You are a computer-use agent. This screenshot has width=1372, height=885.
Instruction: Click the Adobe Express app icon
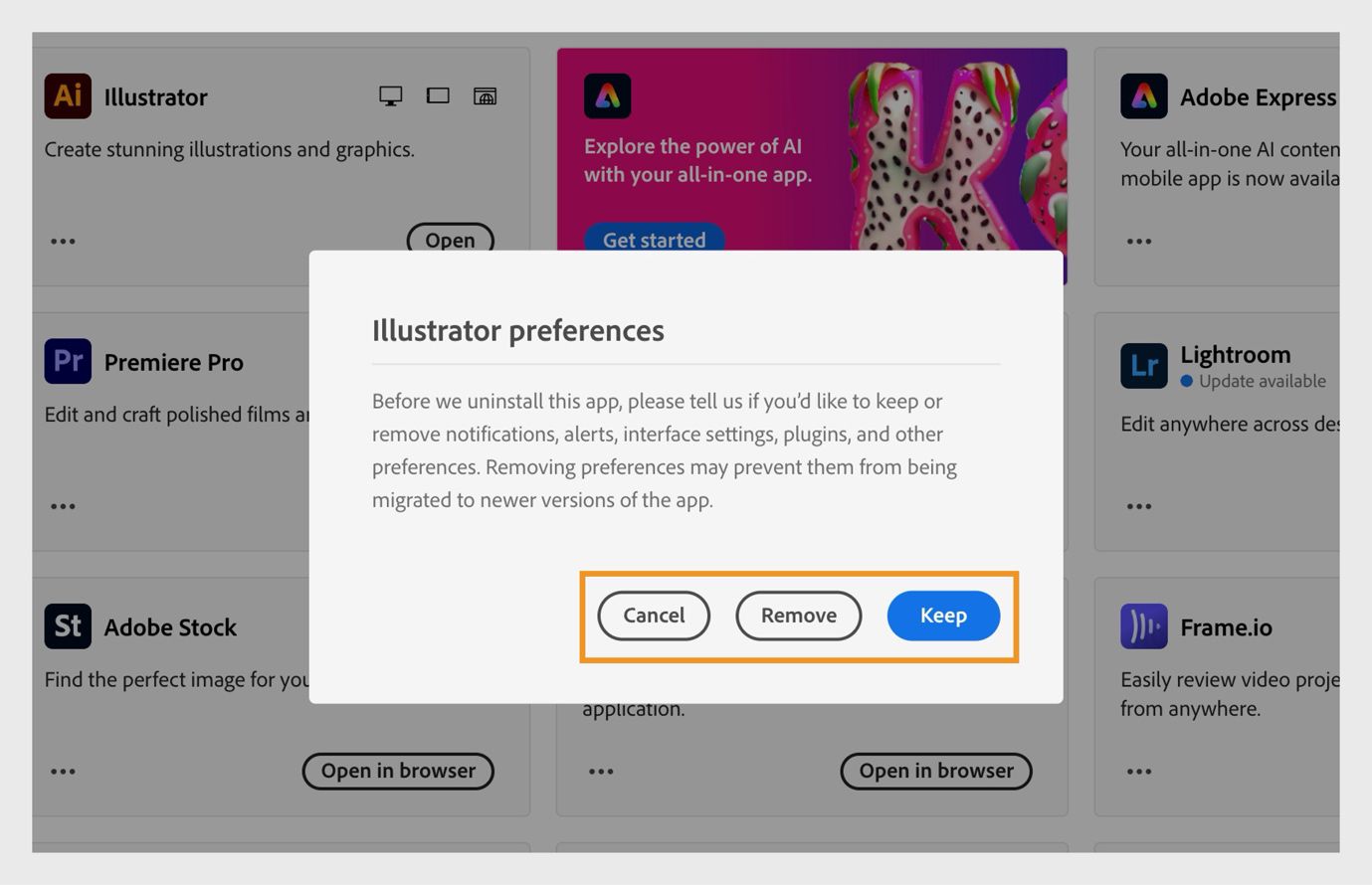click(x=1144, y=95)
